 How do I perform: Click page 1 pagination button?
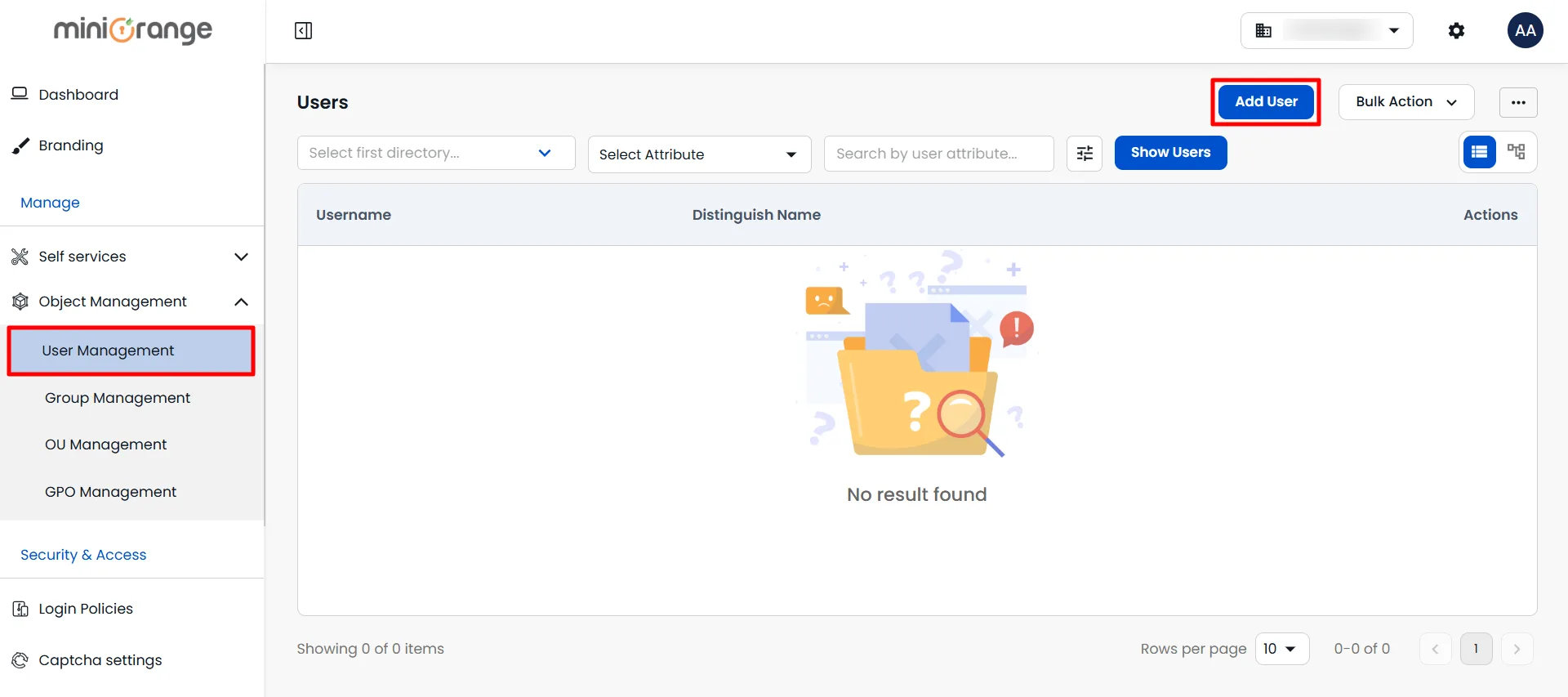(x=1476, y=649)
